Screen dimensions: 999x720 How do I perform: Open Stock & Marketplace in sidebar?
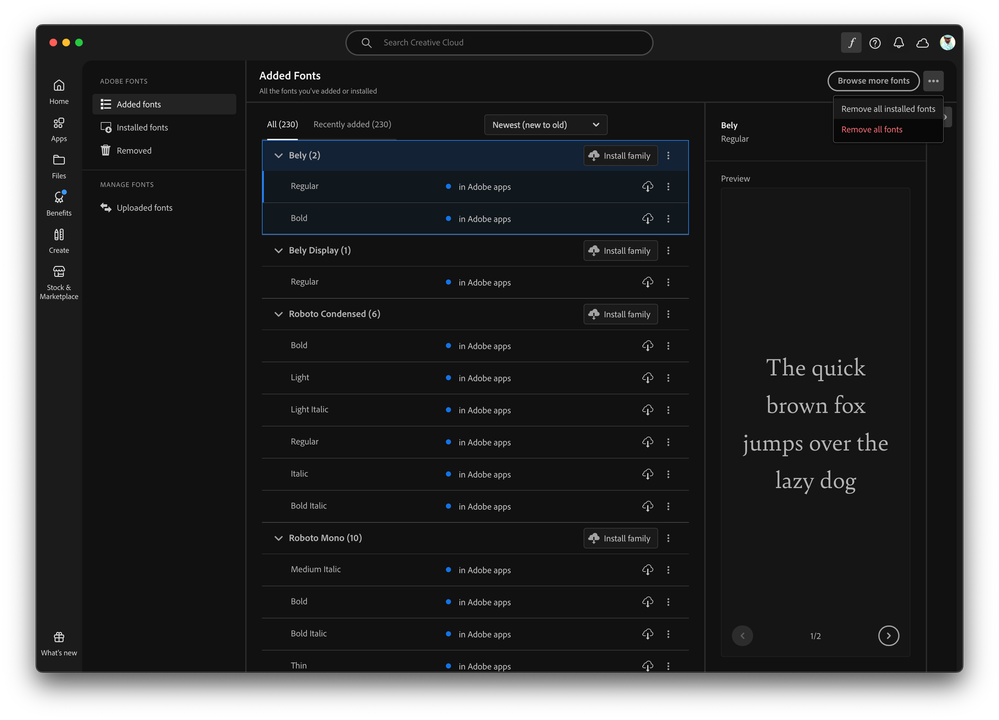(59, 282)
